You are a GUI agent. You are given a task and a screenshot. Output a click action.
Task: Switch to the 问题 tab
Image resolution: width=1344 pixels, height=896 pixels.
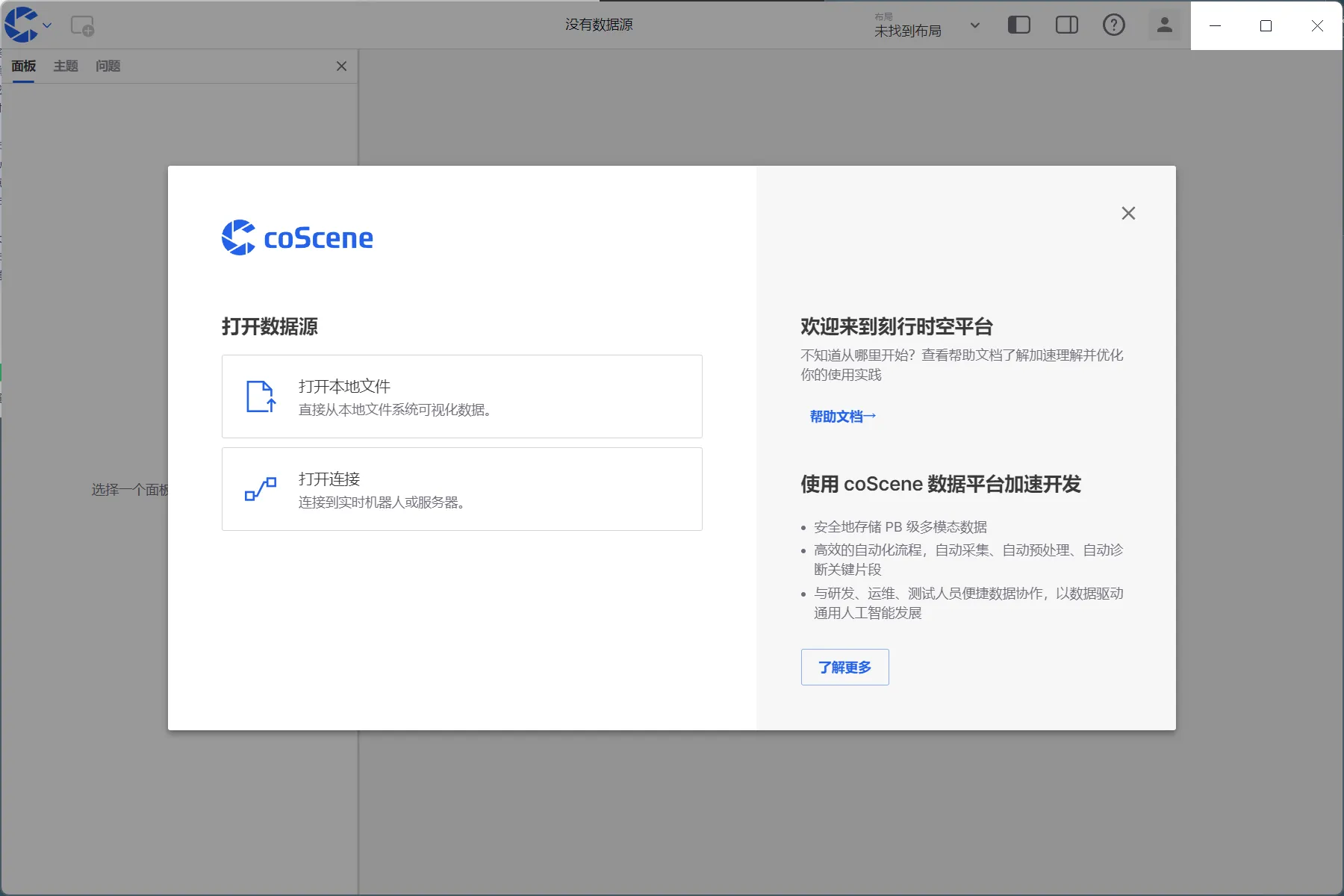click(108, 66)
